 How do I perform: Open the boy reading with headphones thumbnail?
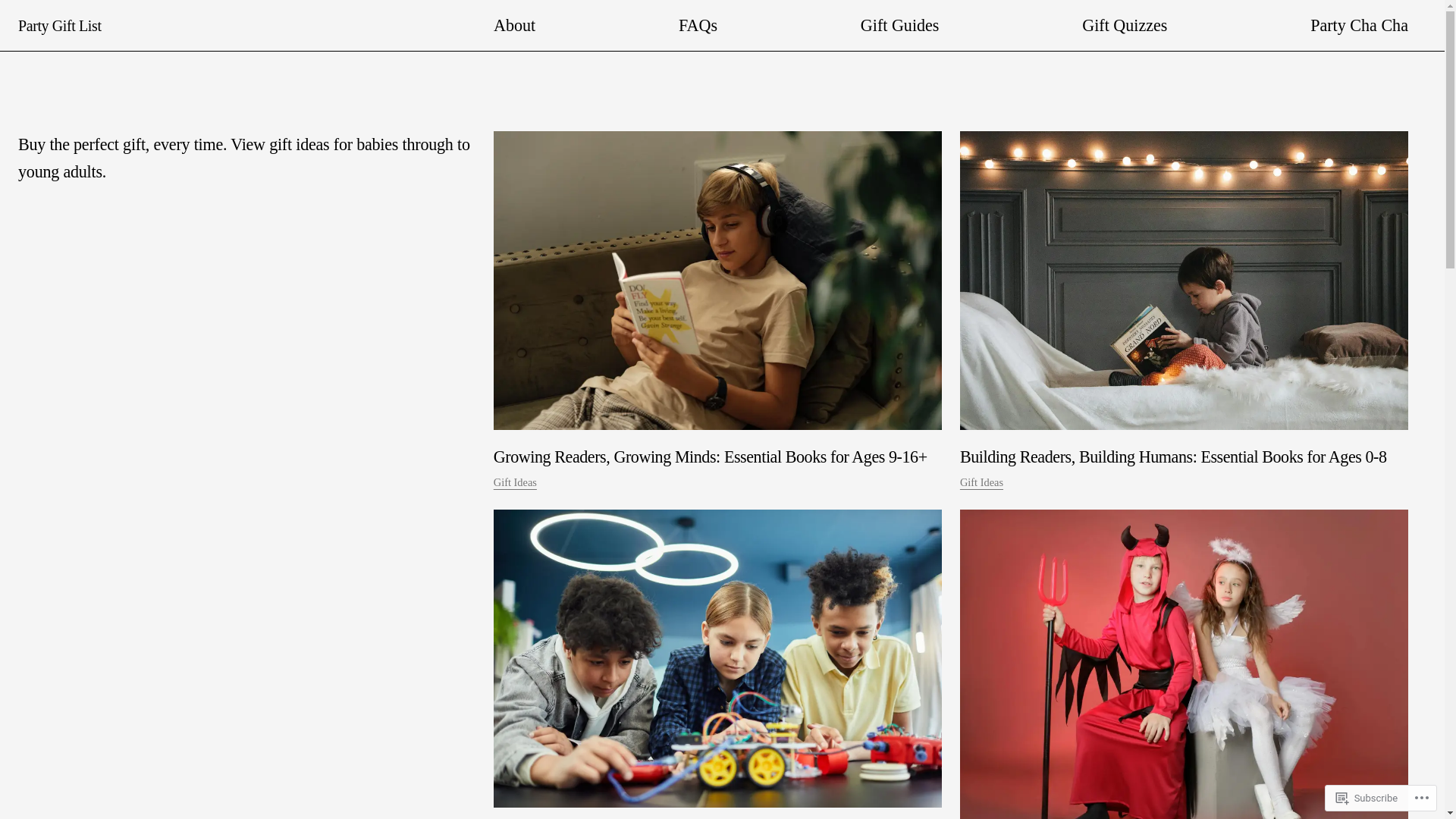[717, 281]
